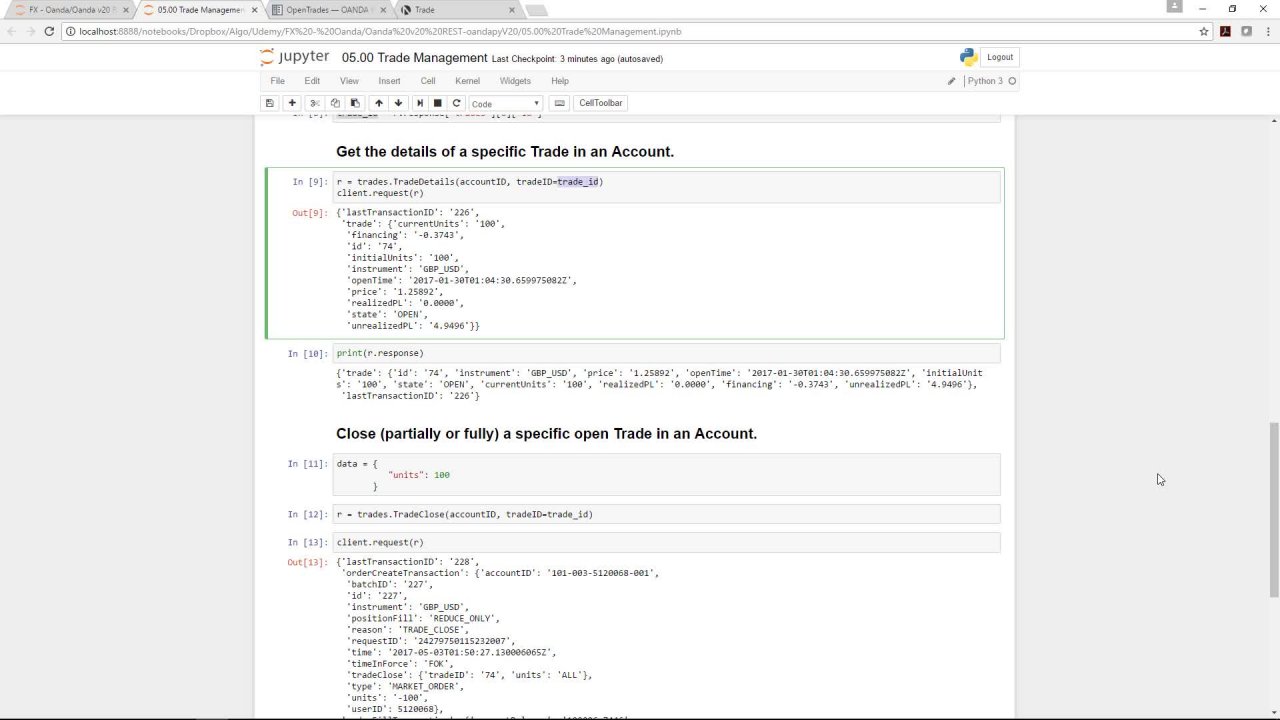Image resolution: width=1280 pixels, height=720 pixels.
Task: Restart the kernel with the circular arrow
Action: tap(456, 103)
